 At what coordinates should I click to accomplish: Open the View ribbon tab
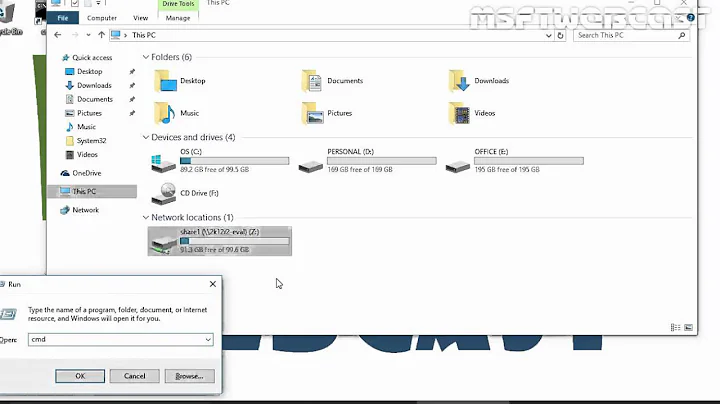pyautogui.click(x=141, y=18)
